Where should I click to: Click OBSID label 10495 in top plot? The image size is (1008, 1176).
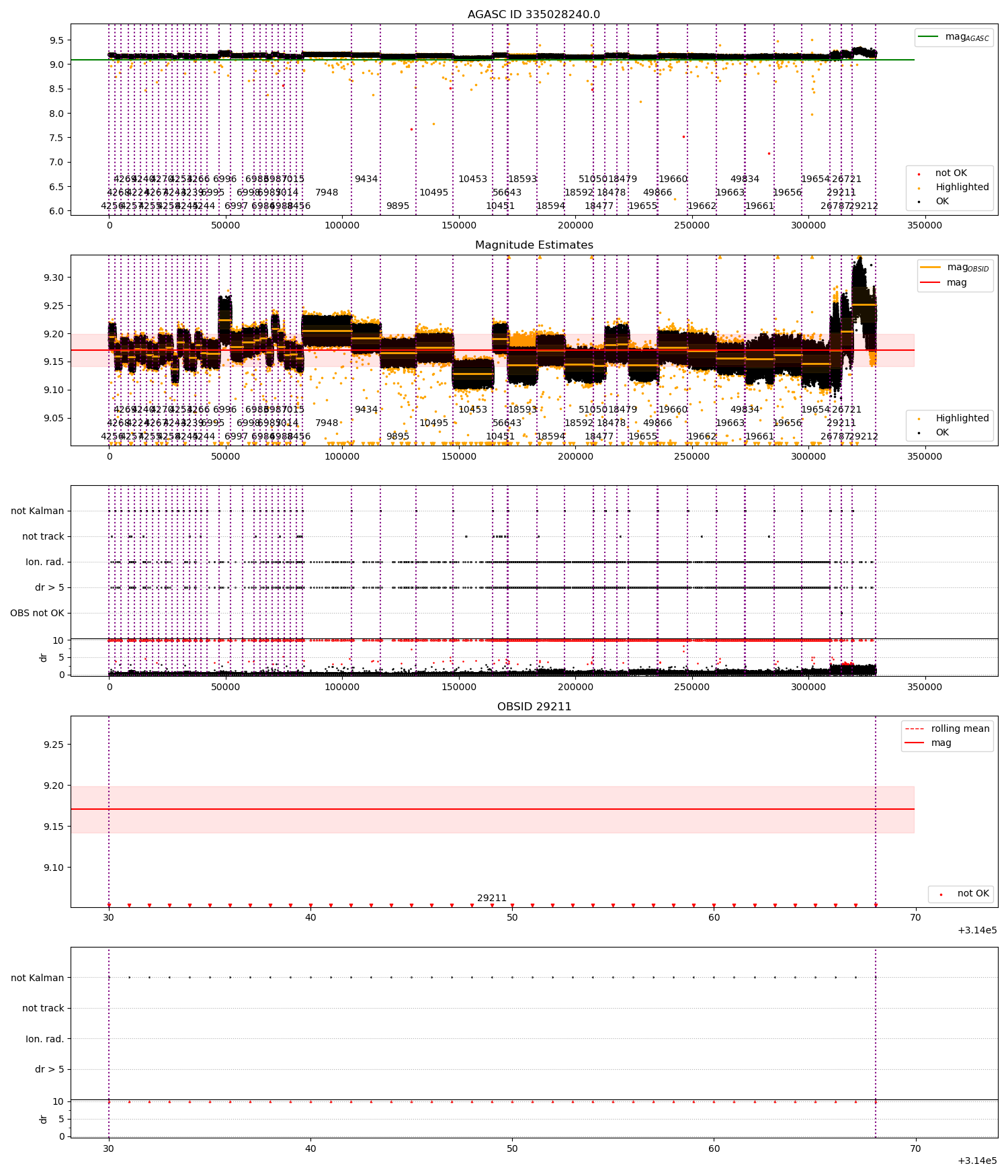(434, 193)
